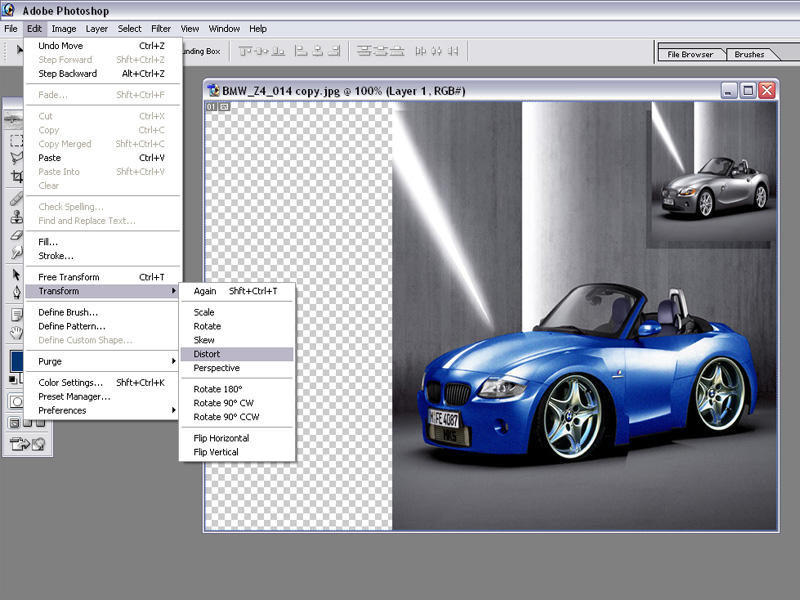Click Align Bottom Edges icon
The image size is (800, 600).
tap(278, 51)
